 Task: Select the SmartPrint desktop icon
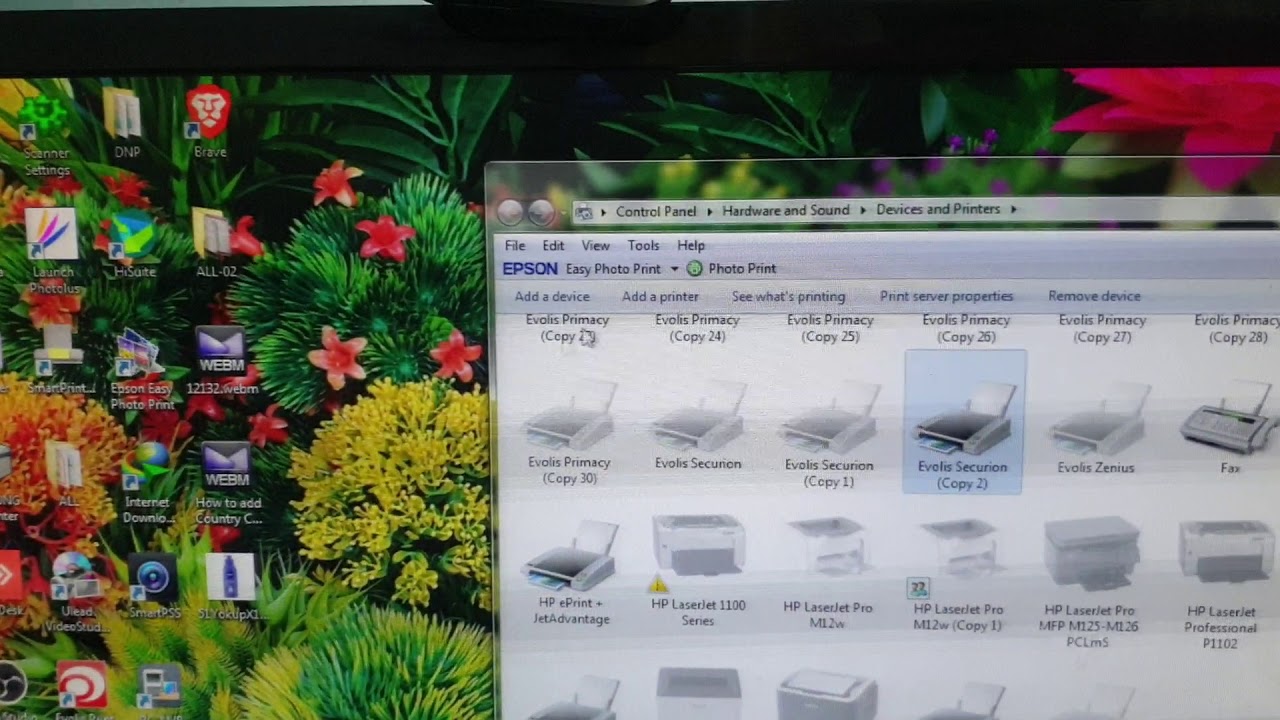tap(61, 360)
